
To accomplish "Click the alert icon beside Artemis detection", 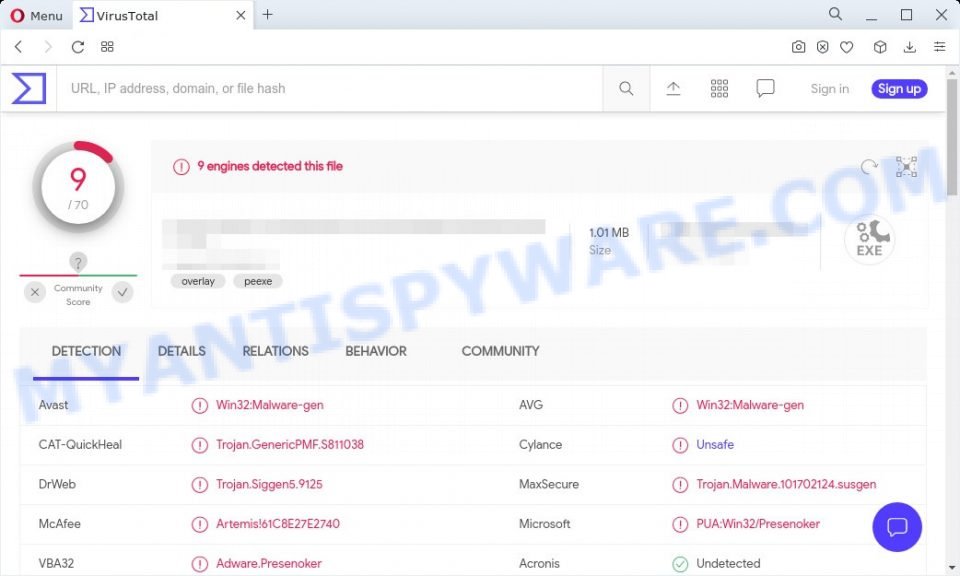I will 200,525.
